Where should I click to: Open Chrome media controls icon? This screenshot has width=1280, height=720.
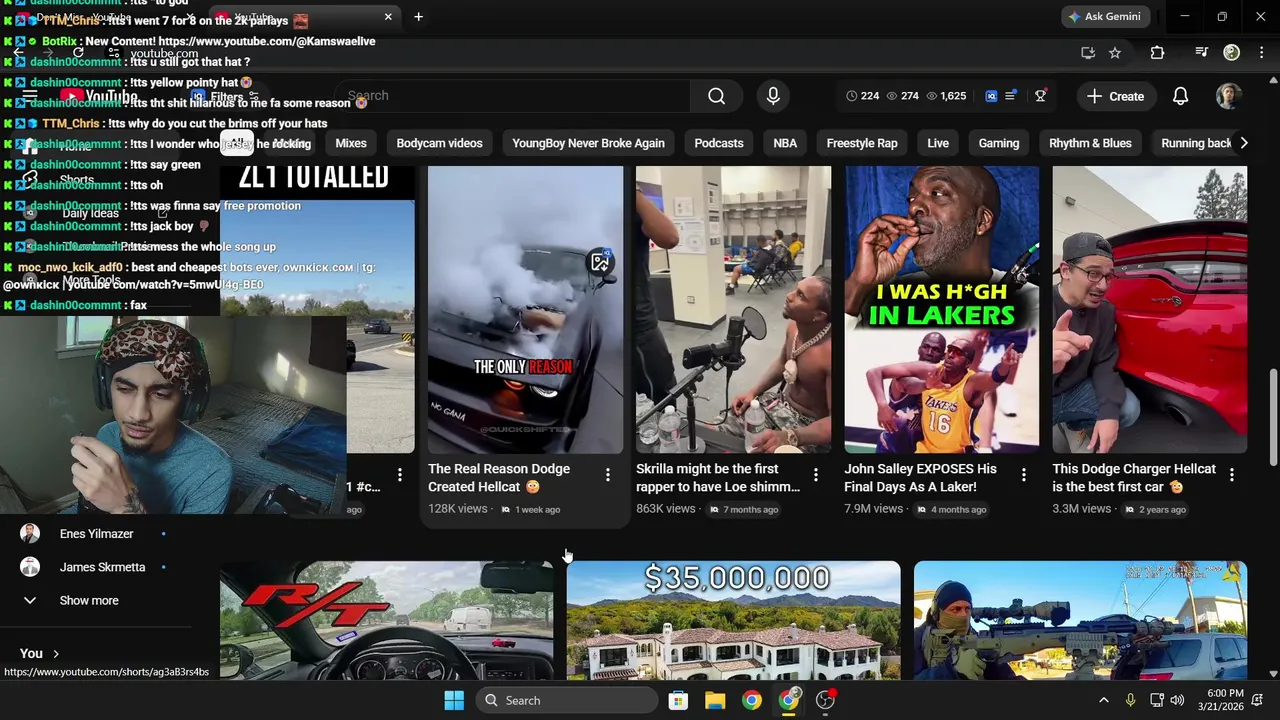coord(1202,53)
